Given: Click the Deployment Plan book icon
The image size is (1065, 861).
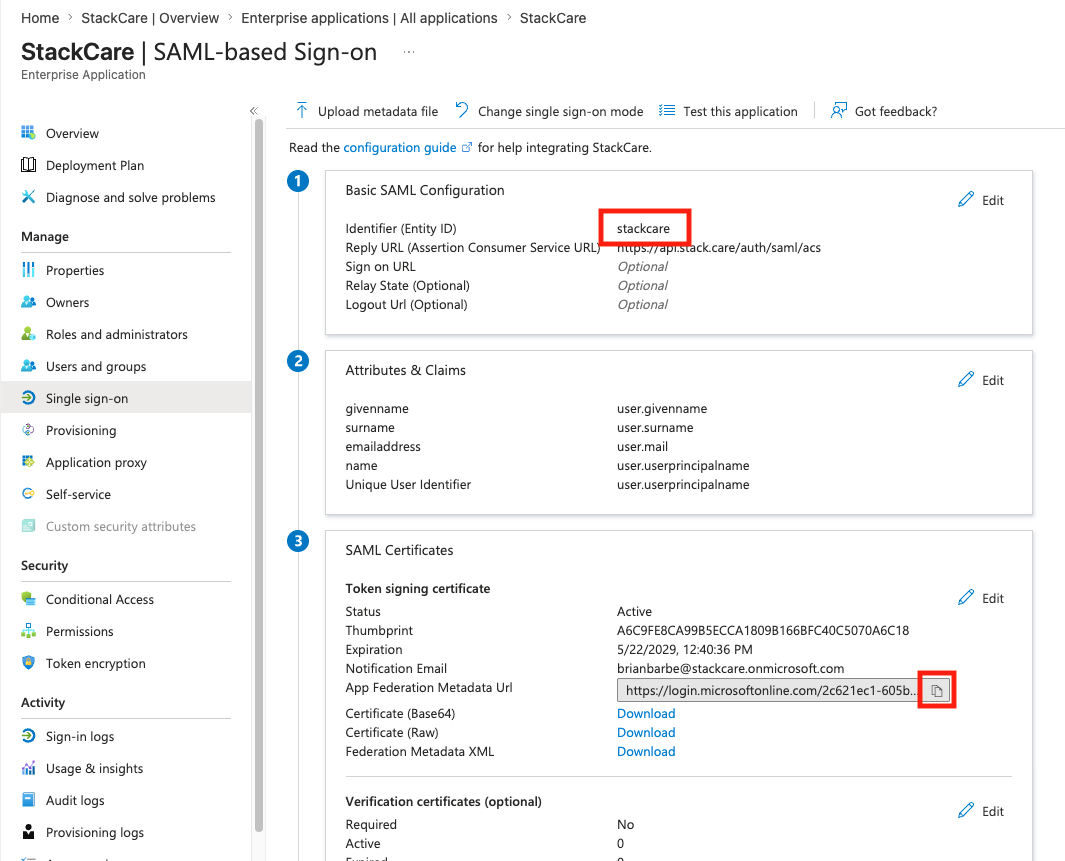Looking at the screenshot, I should (28, 164).
